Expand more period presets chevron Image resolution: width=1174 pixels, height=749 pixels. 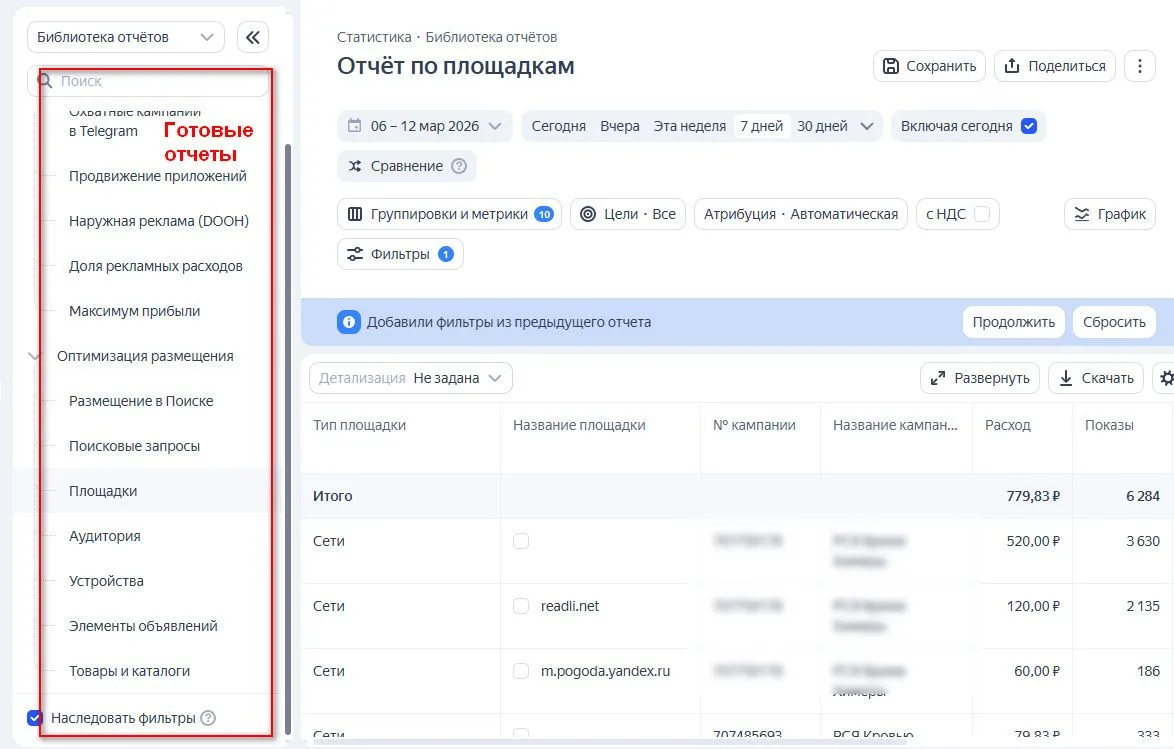(867, 126)
